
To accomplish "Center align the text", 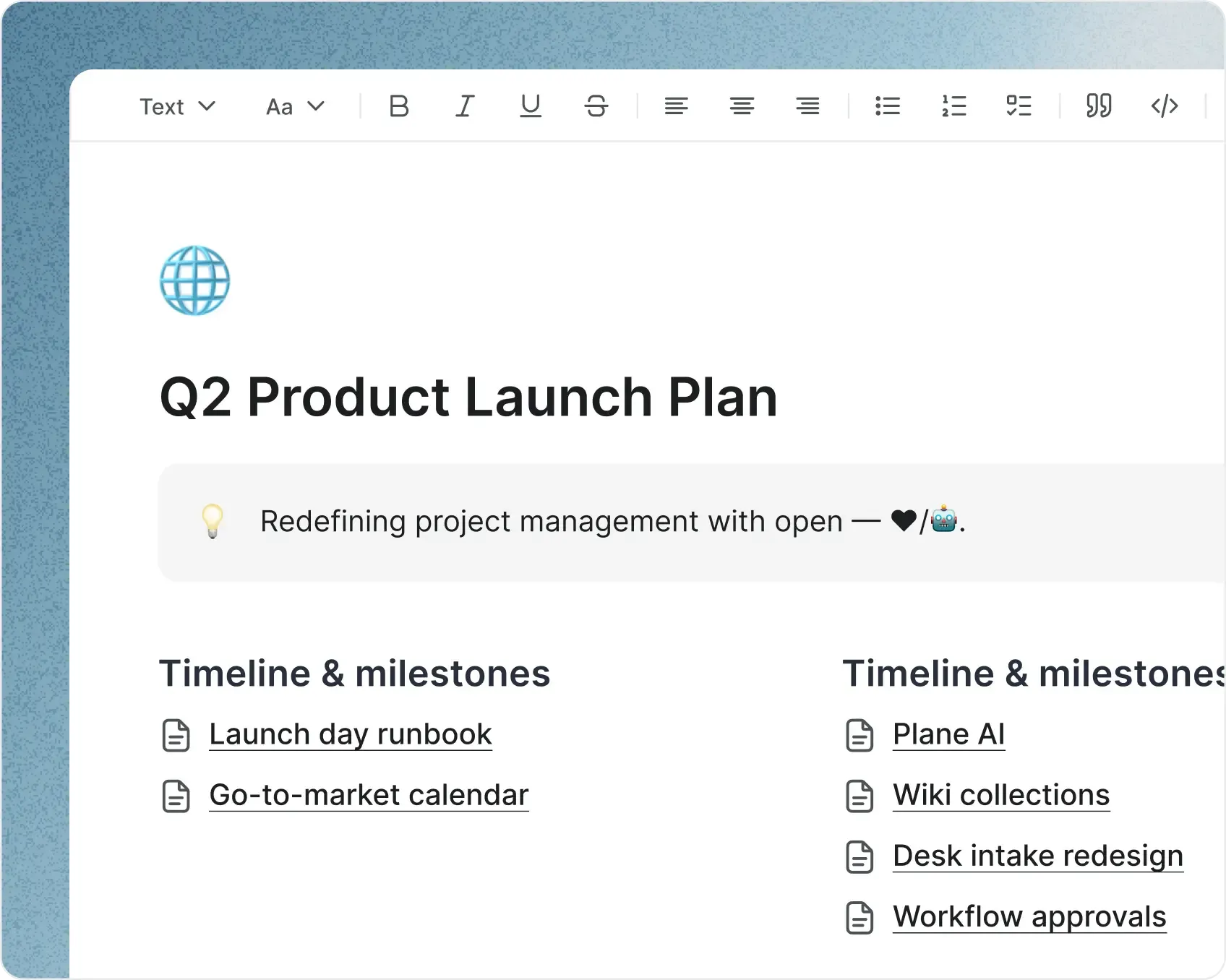I will [x=742, y=106].
